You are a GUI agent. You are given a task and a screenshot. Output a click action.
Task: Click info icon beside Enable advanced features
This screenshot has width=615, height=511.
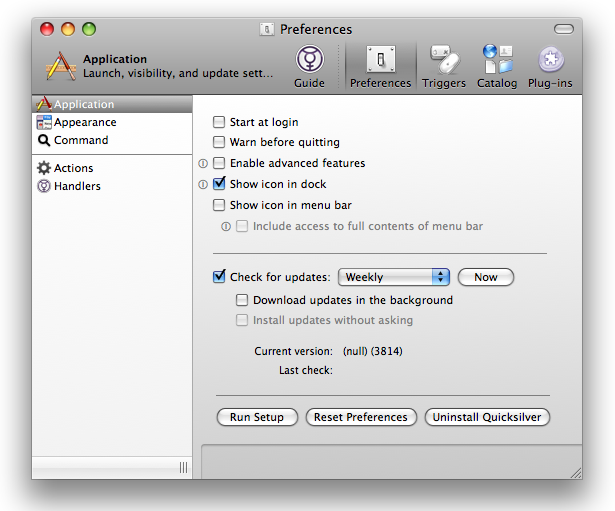203,163
